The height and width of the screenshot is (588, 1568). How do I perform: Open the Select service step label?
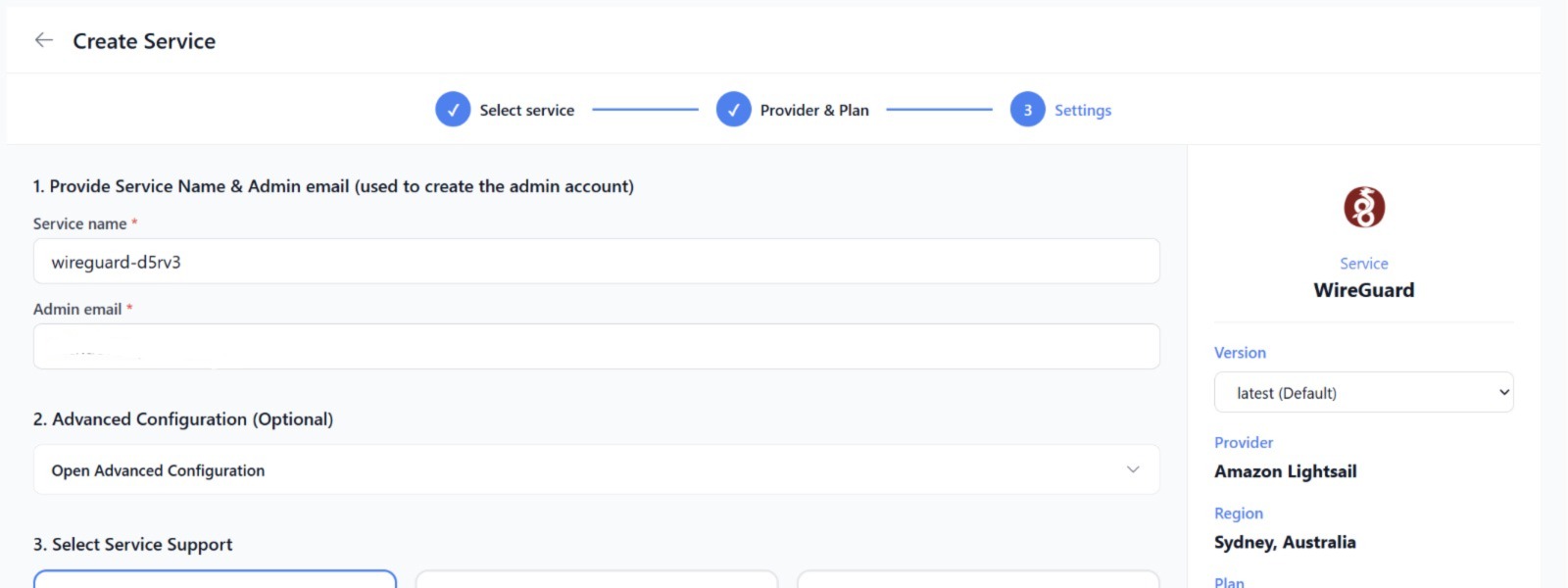(527, 111)
